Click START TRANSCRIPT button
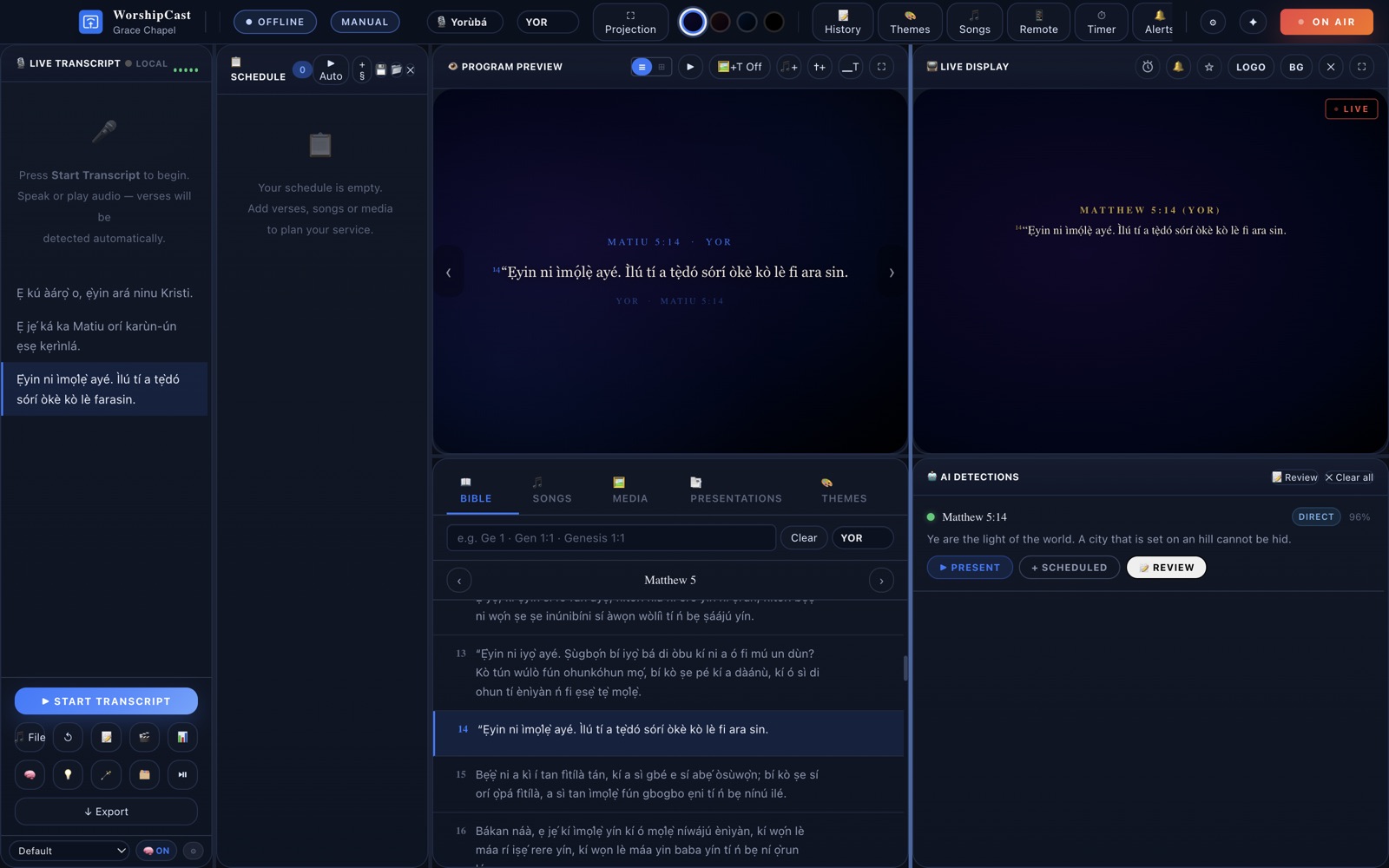Viewport: 1389px width, 868px height. (x=106, y=701)
